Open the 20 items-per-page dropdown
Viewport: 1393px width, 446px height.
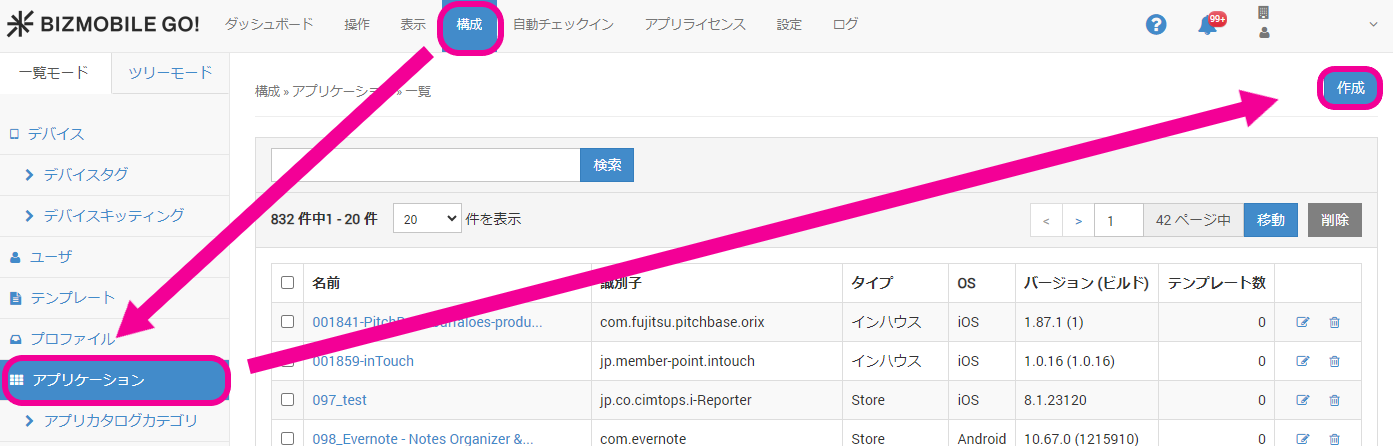click(x=427, y=218)
